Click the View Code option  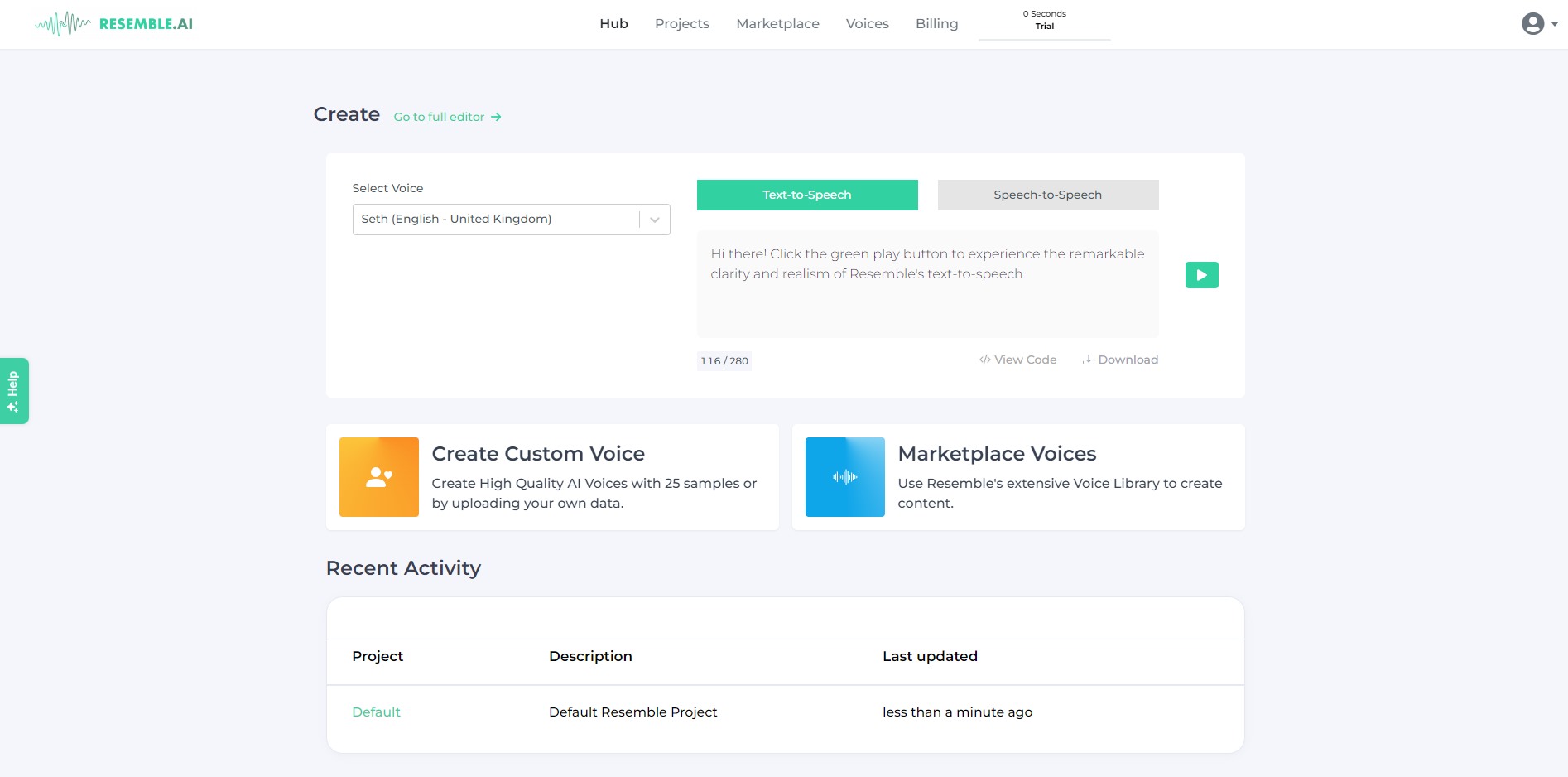click(x=1017, y=360)
